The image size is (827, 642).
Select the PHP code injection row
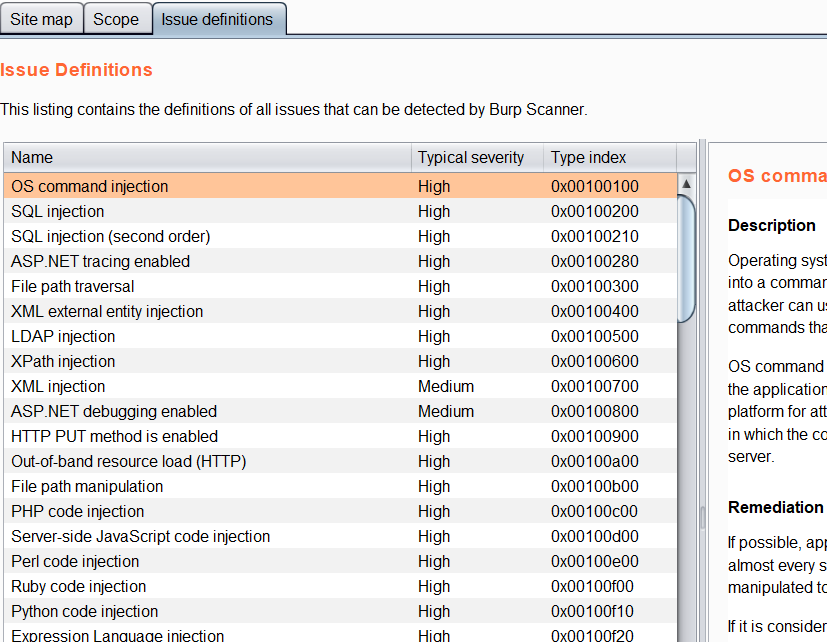point(340,511)
